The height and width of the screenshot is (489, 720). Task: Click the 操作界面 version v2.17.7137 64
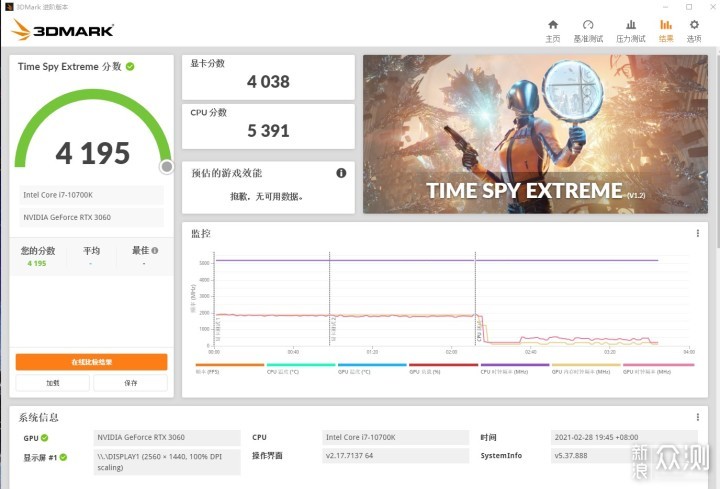396,455
